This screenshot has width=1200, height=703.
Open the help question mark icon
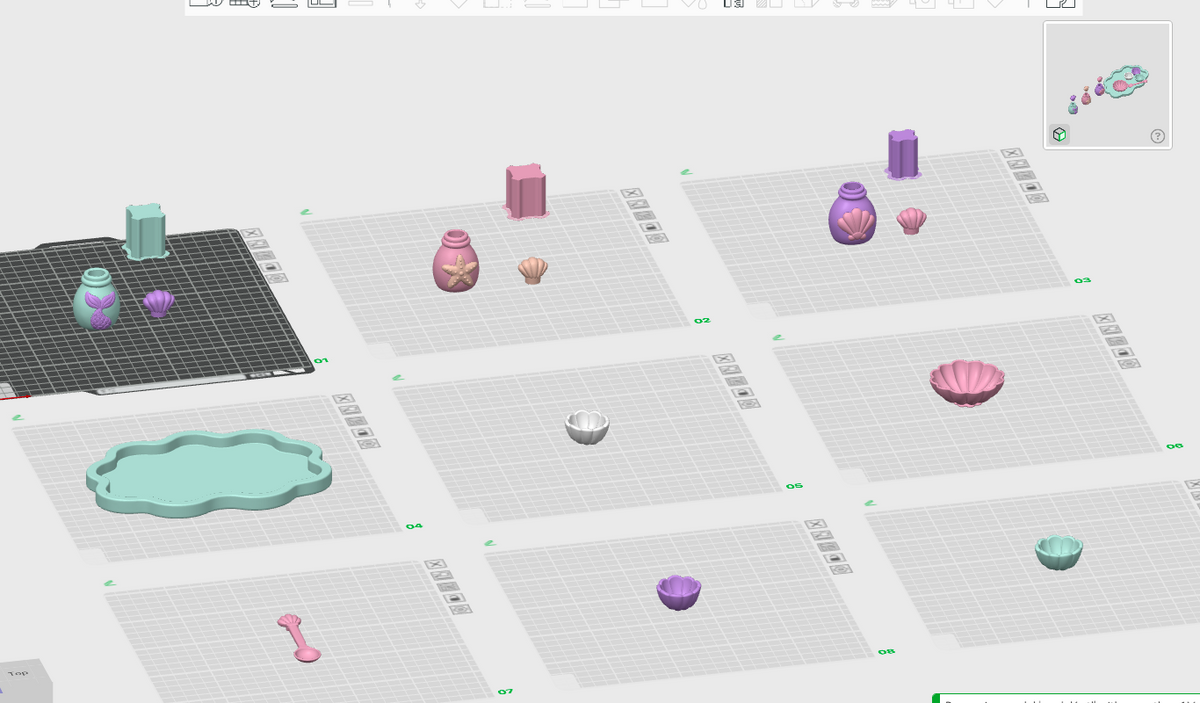pos(1157,136)
